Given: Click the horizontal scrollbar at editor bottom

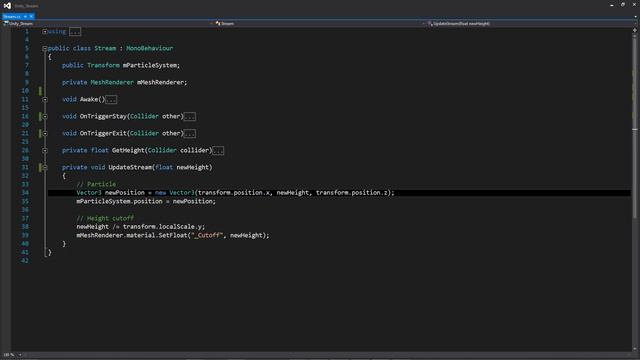Looking at the screenshot, I should 327,355.
